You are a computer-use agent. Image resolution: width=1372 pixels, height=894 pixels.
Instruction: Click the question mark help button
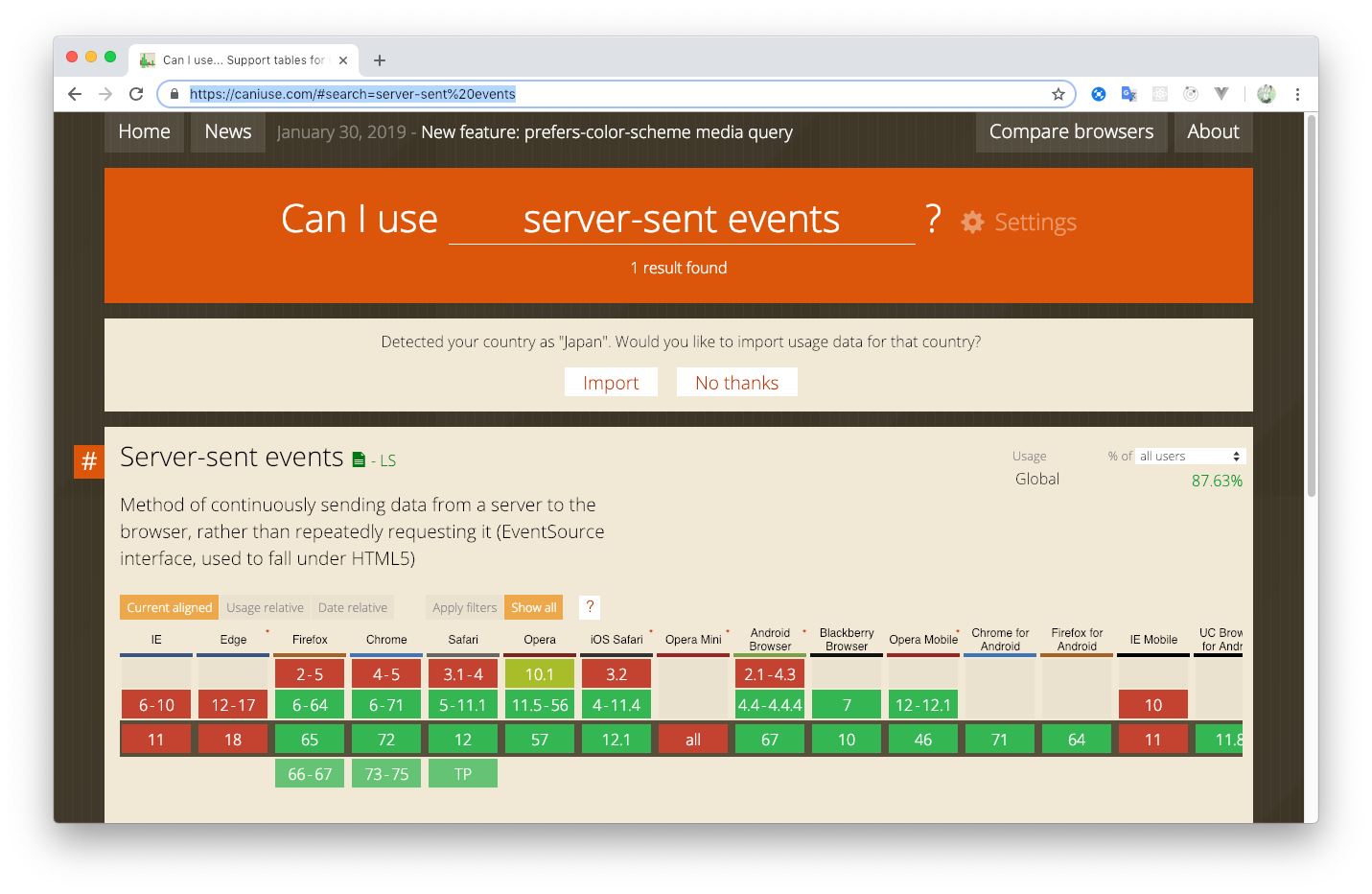(590, 607)
